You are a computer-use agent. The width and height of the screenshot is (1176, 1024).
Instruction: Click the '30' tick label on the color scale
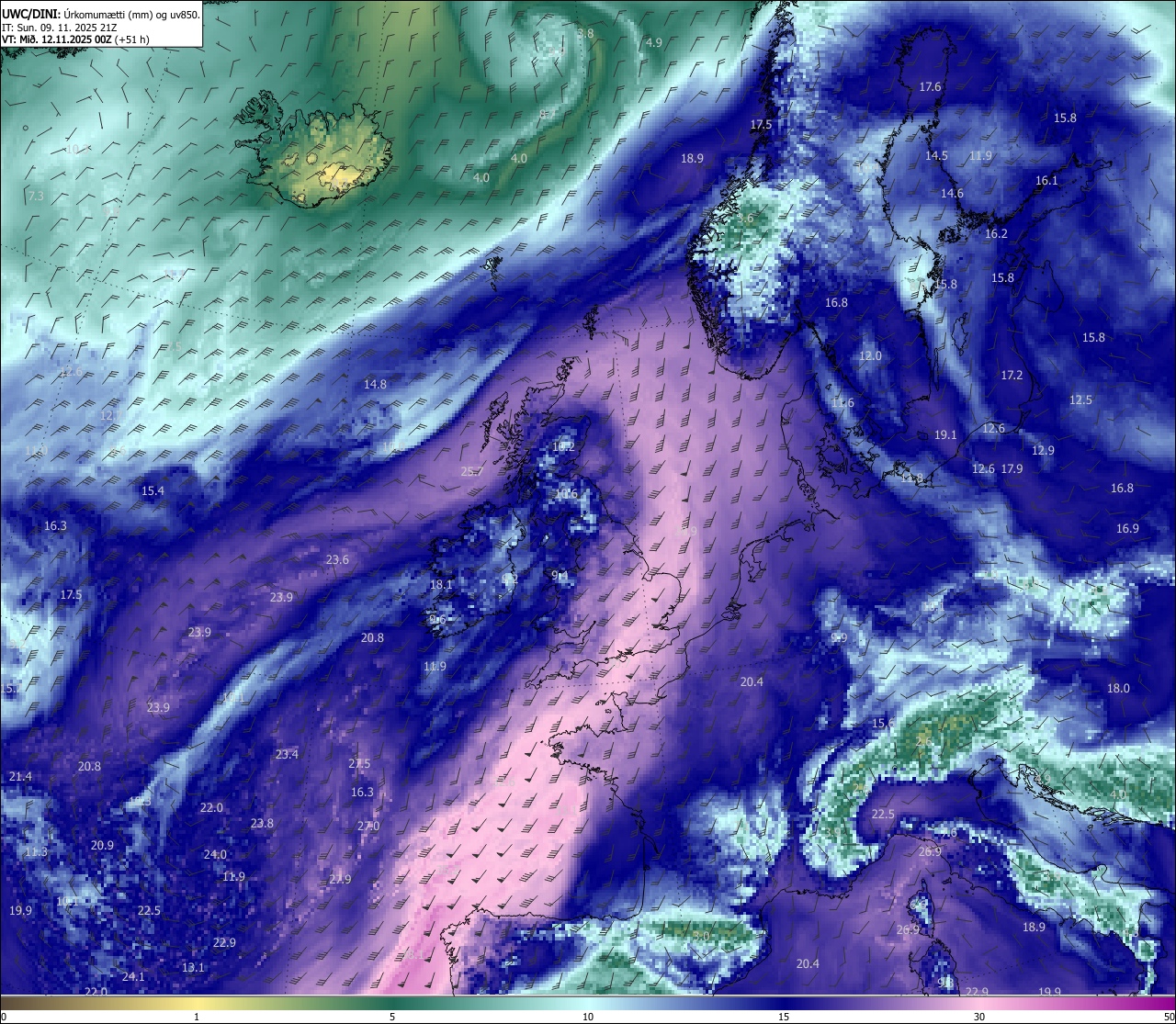click(979, 1017)
